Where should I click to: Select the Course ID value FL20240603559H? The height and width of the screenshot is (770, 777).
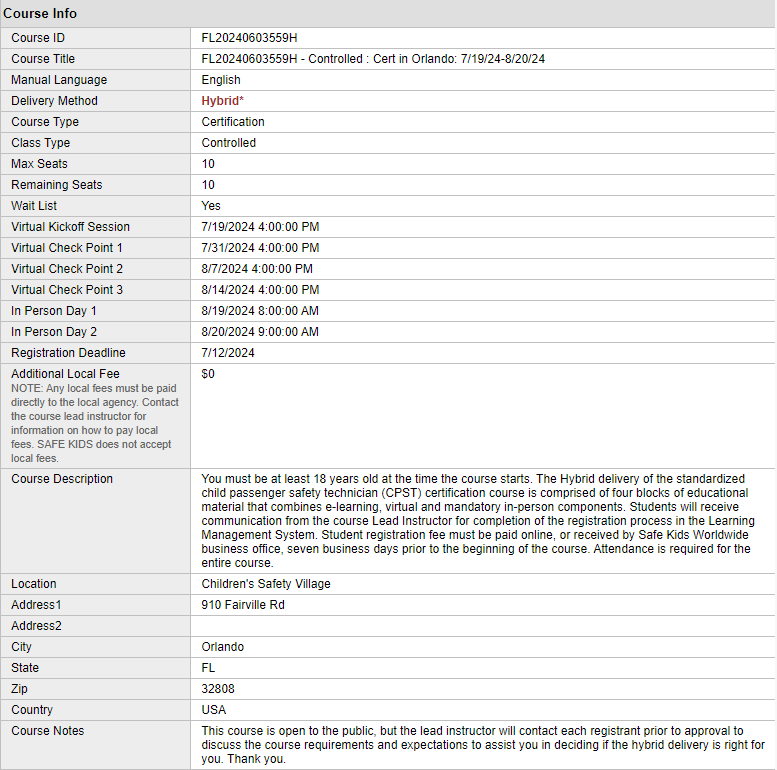(249, 38)
